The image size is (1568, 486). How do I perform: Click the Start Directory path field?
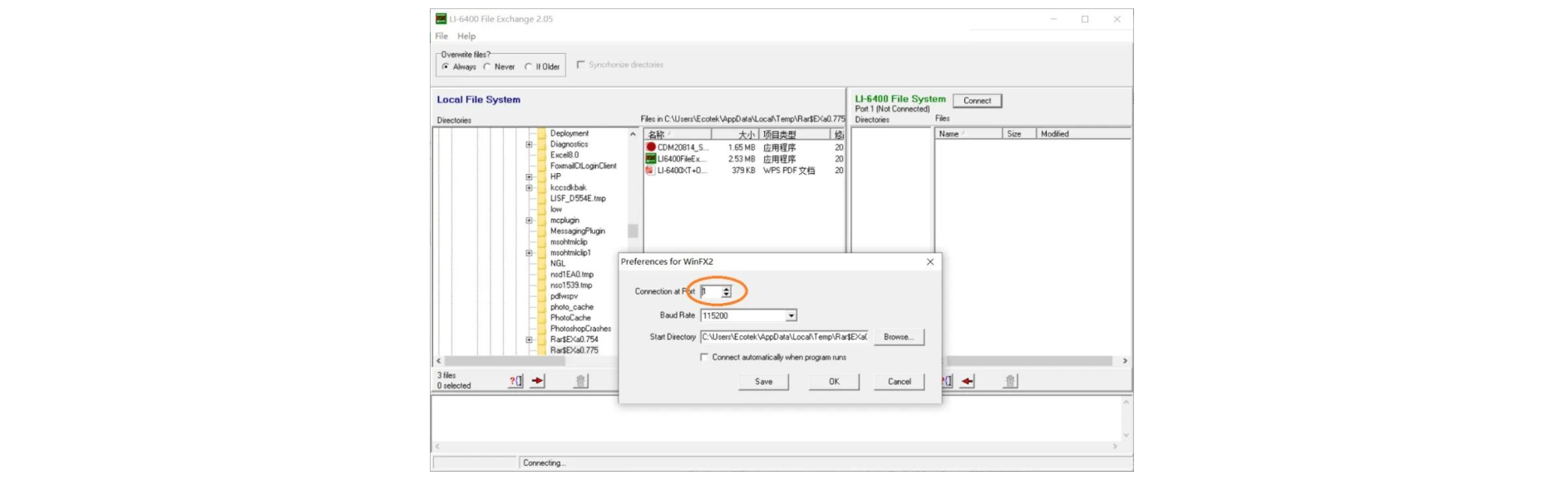pos(784,337)
